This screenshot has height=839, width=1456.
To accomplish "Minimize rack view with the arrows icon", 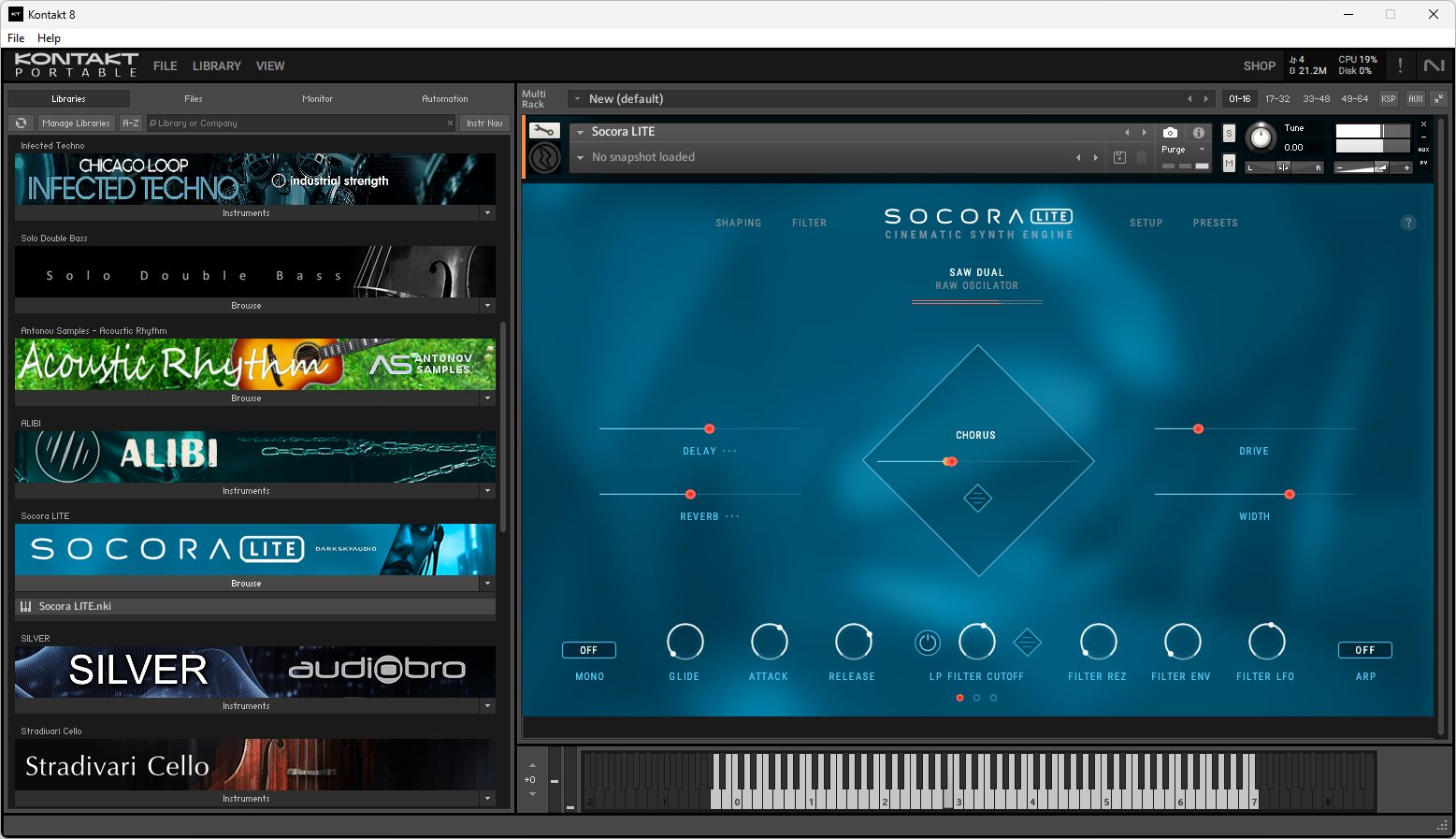I will (1439, 98).
